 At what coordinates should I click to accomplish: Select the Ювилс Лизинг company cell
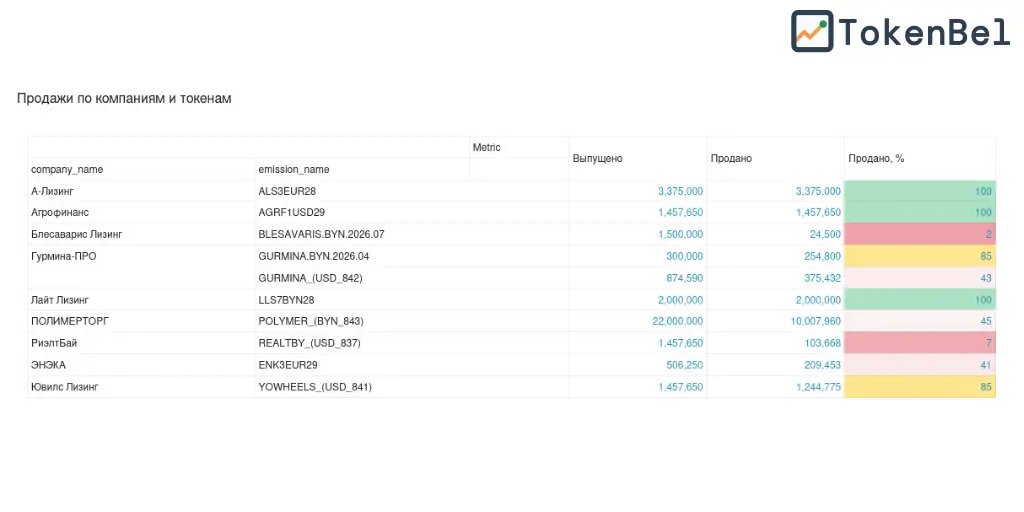(65, 387)
